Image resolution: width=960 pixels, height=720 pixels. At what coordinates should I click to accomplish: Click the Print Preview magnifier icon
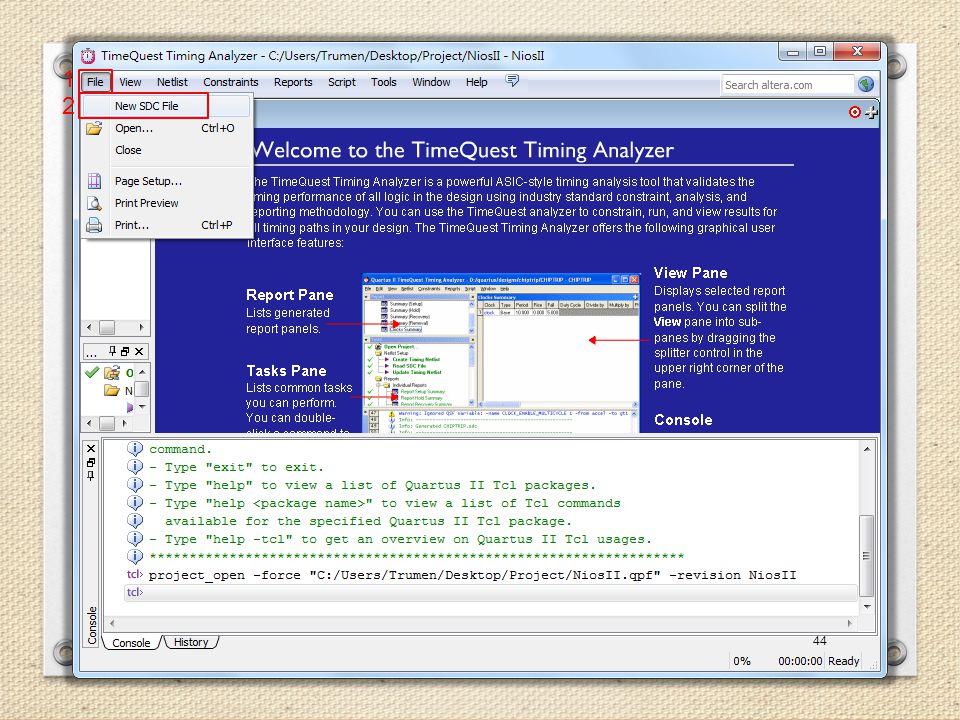(x=94, y=203)
